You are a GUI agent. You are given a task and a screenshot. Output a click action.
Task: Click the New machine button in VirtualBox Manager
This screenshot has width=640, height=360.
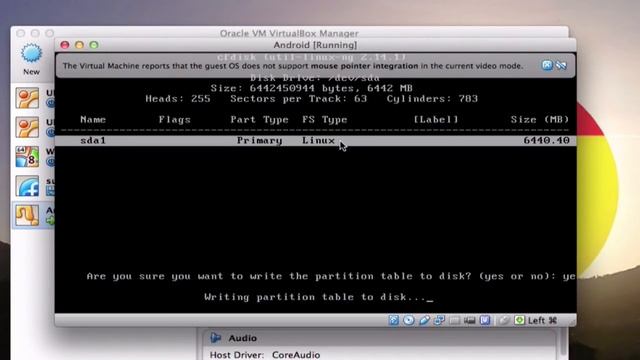[31, 59]
